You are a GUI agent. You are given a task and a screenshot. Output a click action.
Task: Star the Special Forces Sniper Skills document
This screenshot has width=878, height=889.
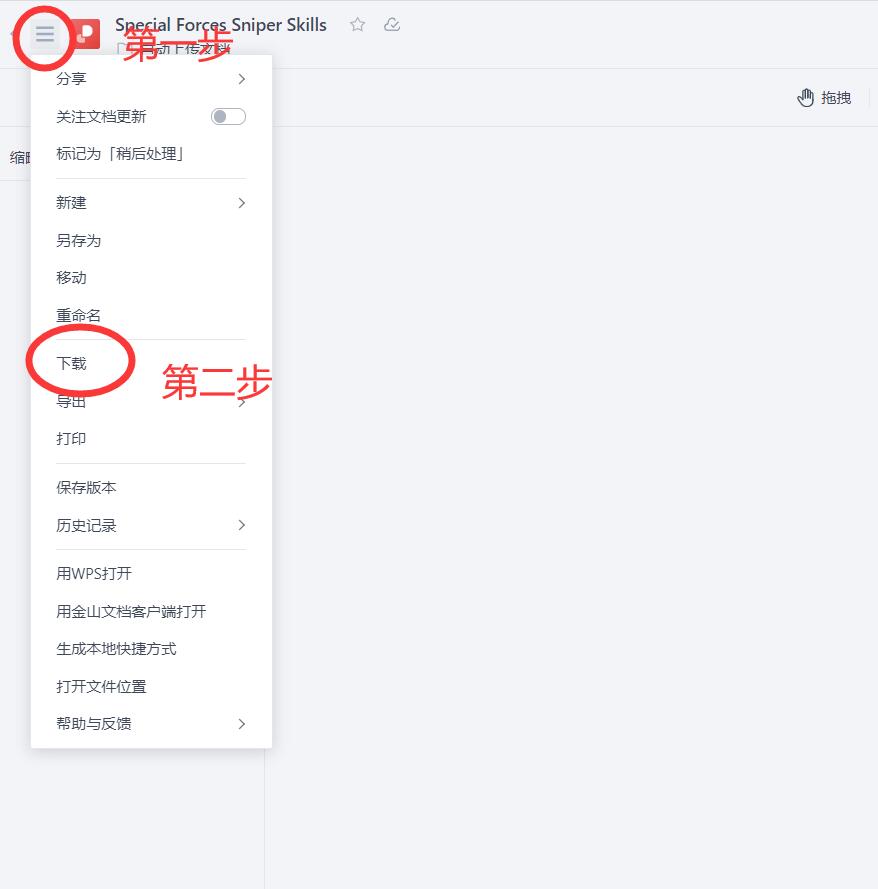(357, 24)
